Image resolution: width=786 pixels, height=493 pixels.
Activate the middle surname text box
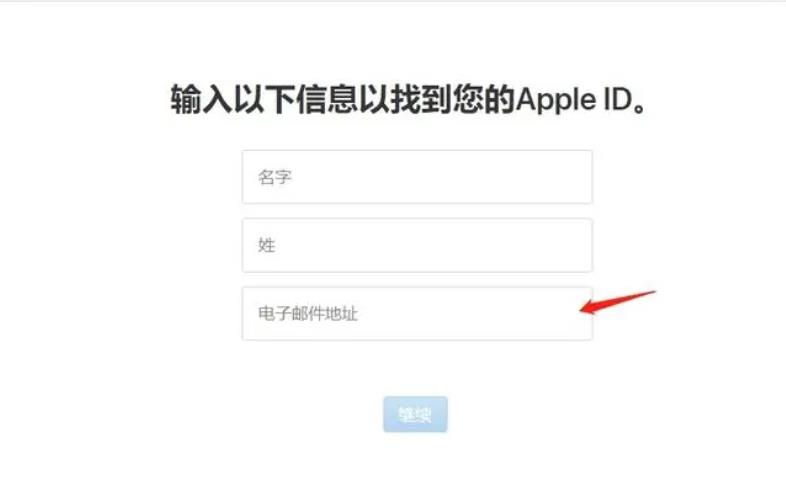[x=417, y=245]
